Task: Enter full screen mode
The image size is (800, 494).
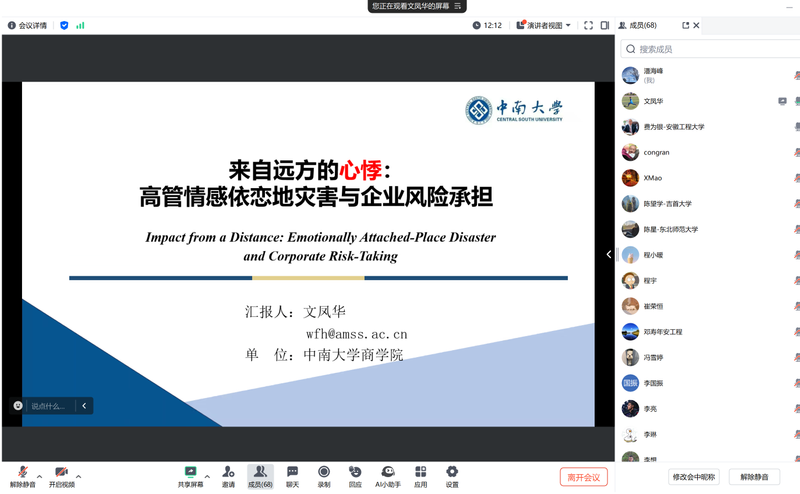Action: tap(588, 25)
